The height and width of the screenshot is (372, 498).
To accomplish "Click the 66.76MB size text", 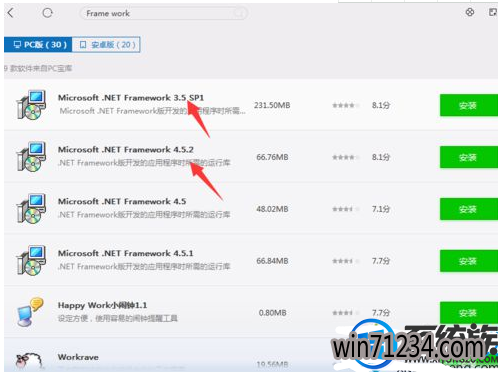I will pos(272,157).
